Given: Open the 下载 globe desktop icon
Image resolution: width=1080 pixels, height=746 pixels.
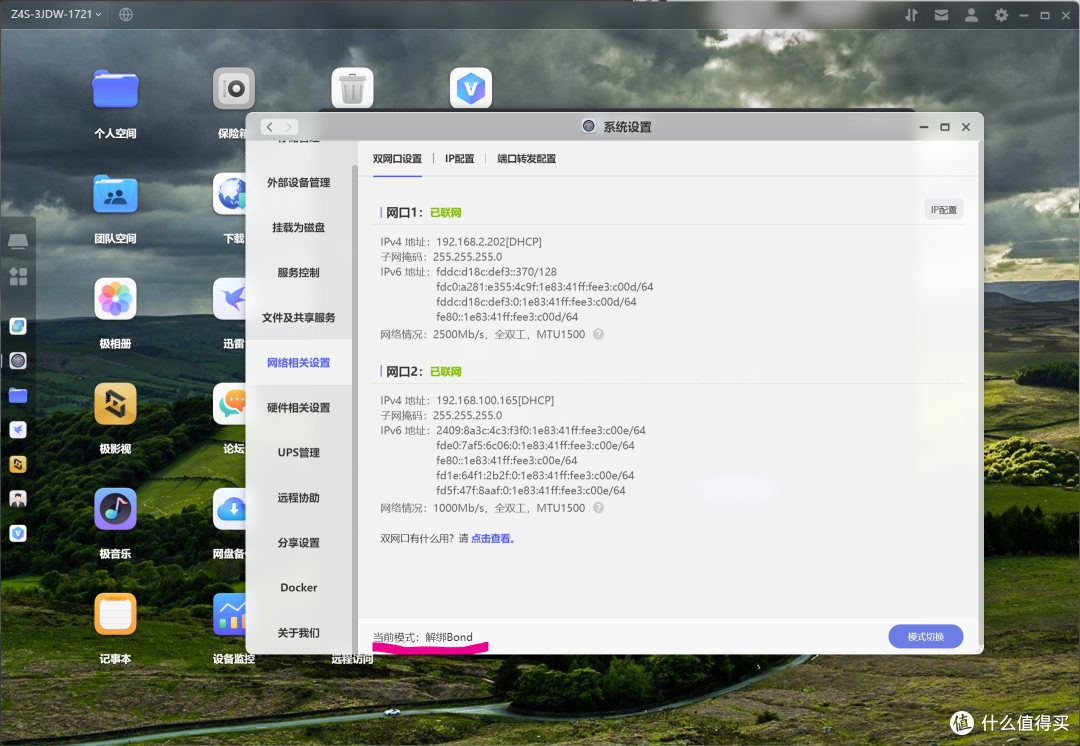Looking at the screenshot, I should point(230,194).
